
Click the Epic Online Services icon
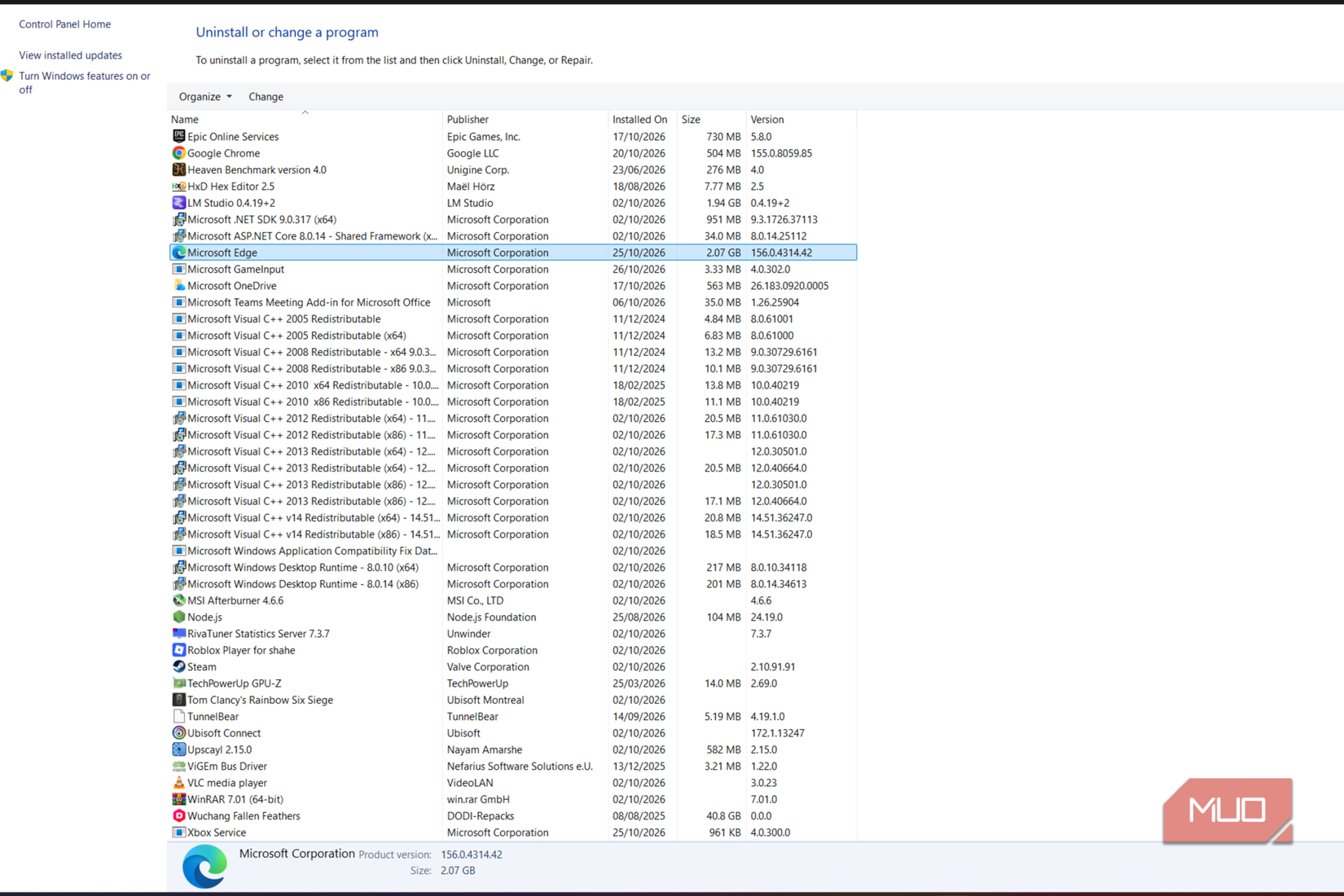point(178,136)
